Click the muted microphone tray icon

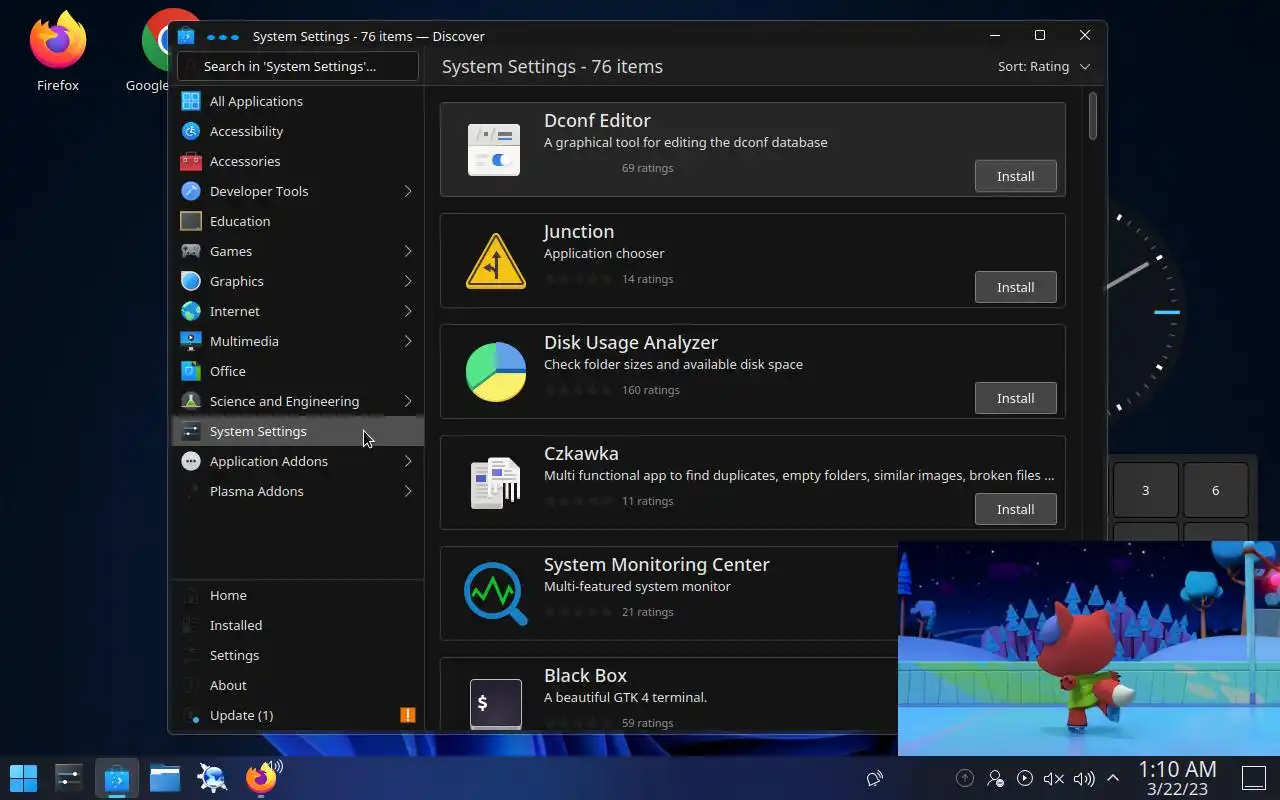1054,779
